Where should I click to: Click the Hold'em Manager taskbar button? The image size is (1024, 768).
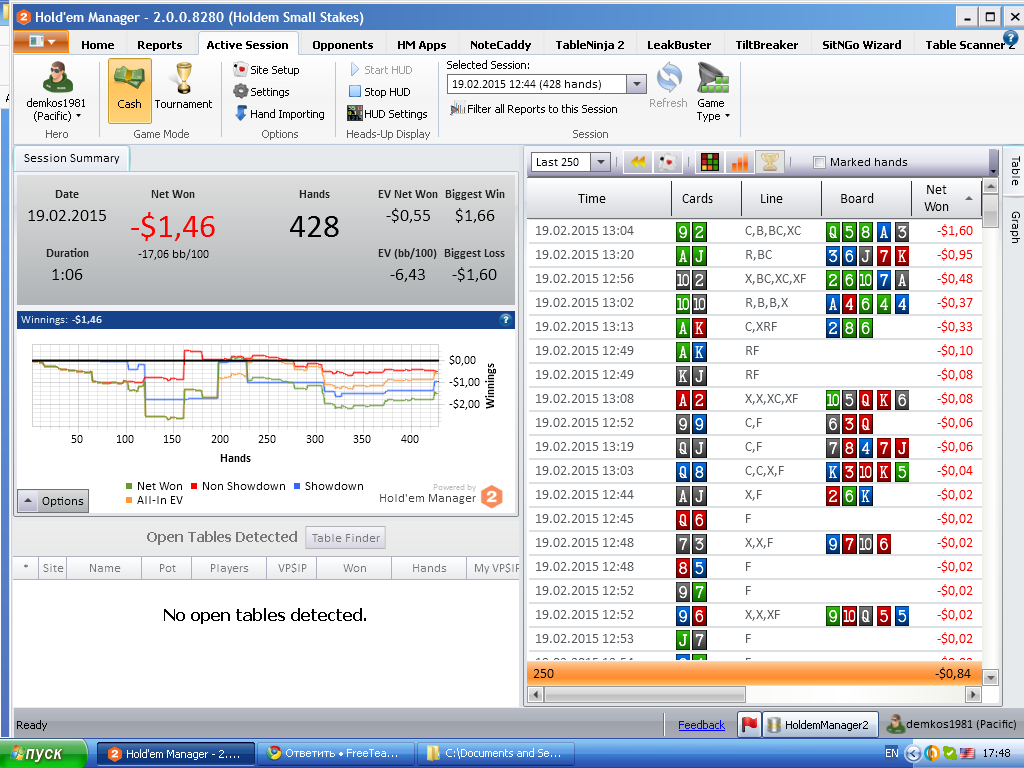point(176,753)
